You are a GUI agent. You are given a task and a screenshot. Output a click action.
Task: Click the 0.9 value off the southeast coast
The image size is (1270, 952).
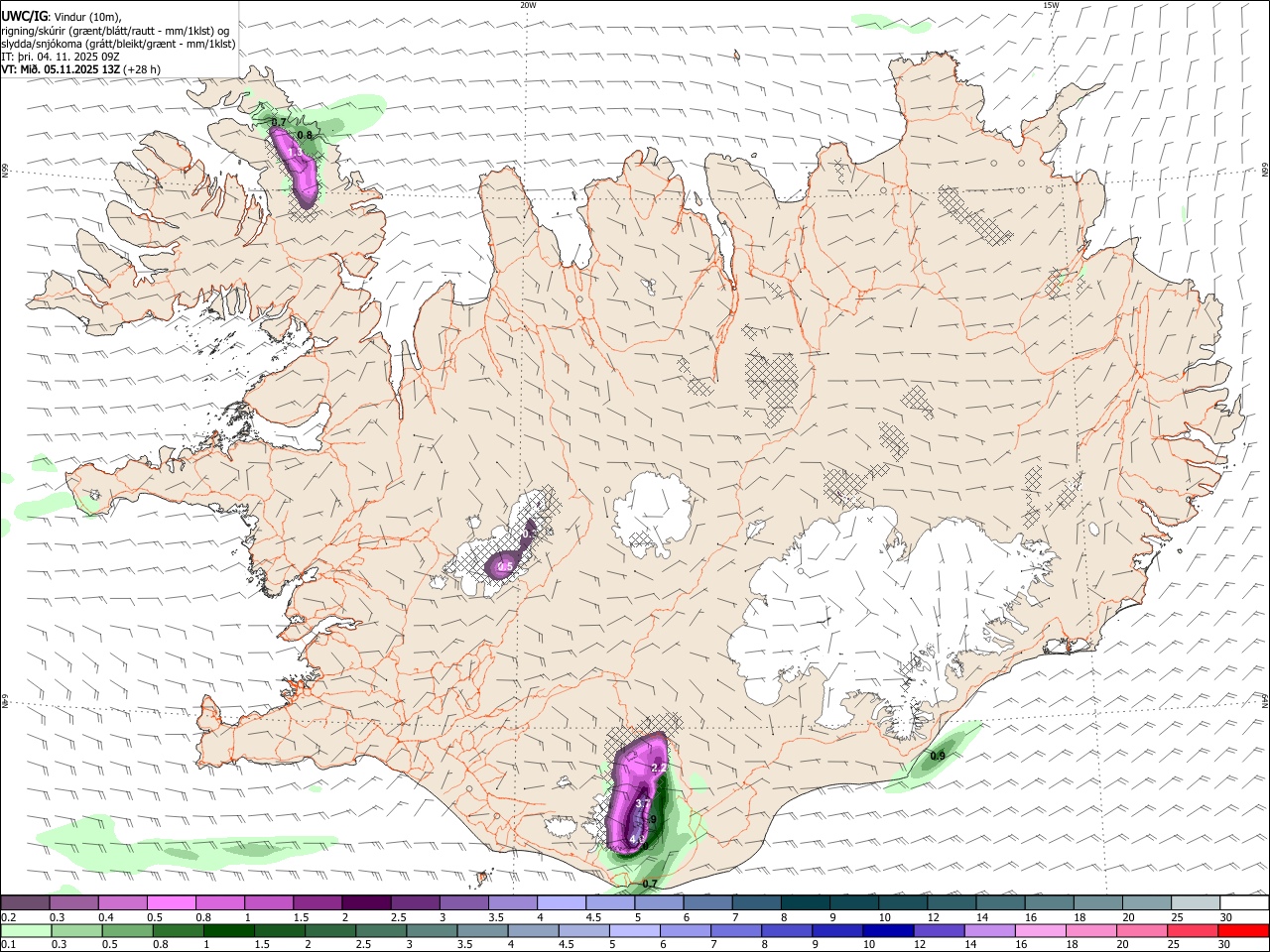pyautogui.click(x=938, y=757)
